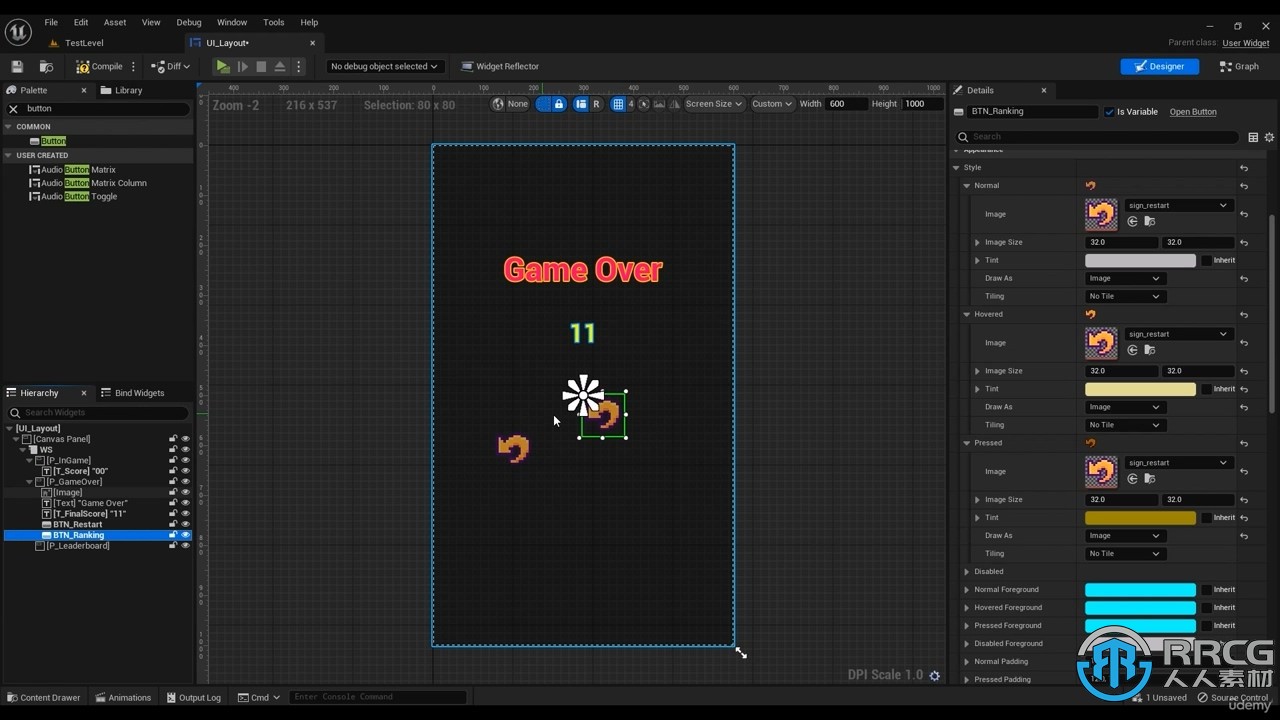Click Pressed Tint dark gold swatch
Viewport: 1280px width, 720px height.
point(1140,518)
